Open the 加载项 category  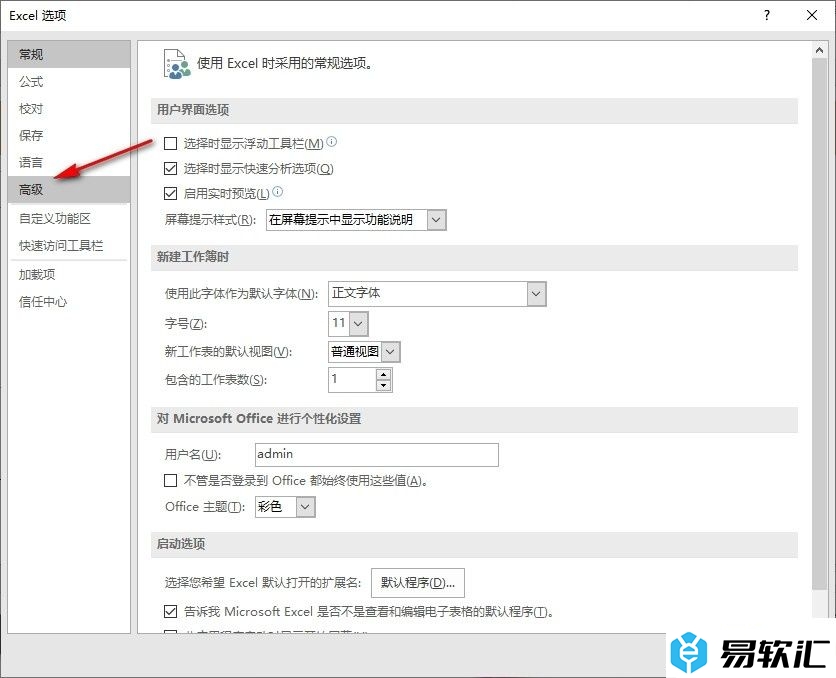coord(69,275)
